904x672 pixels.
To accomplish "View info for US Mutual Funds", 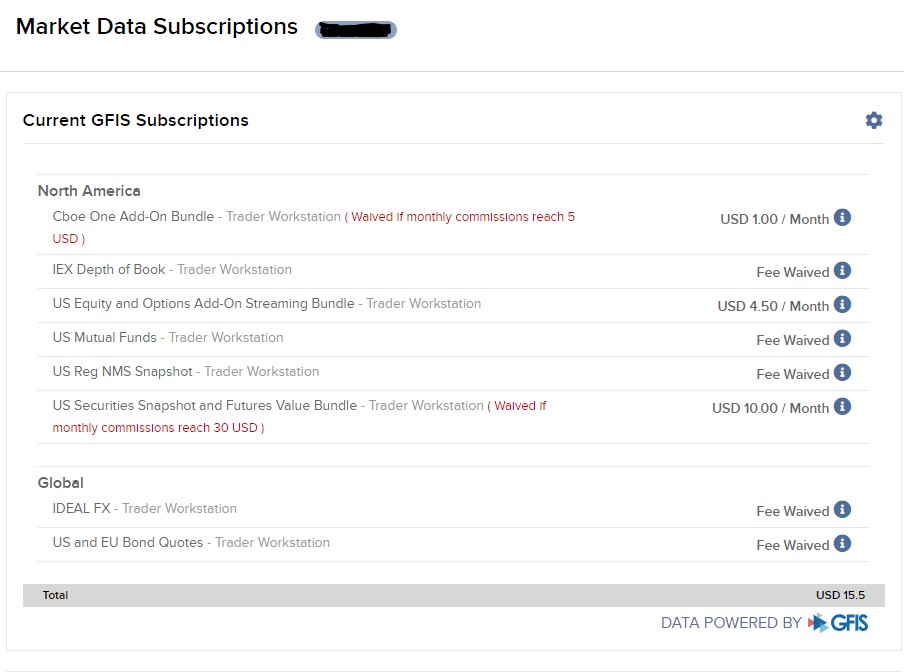I will pyautogui.click(x=842, y=338).
